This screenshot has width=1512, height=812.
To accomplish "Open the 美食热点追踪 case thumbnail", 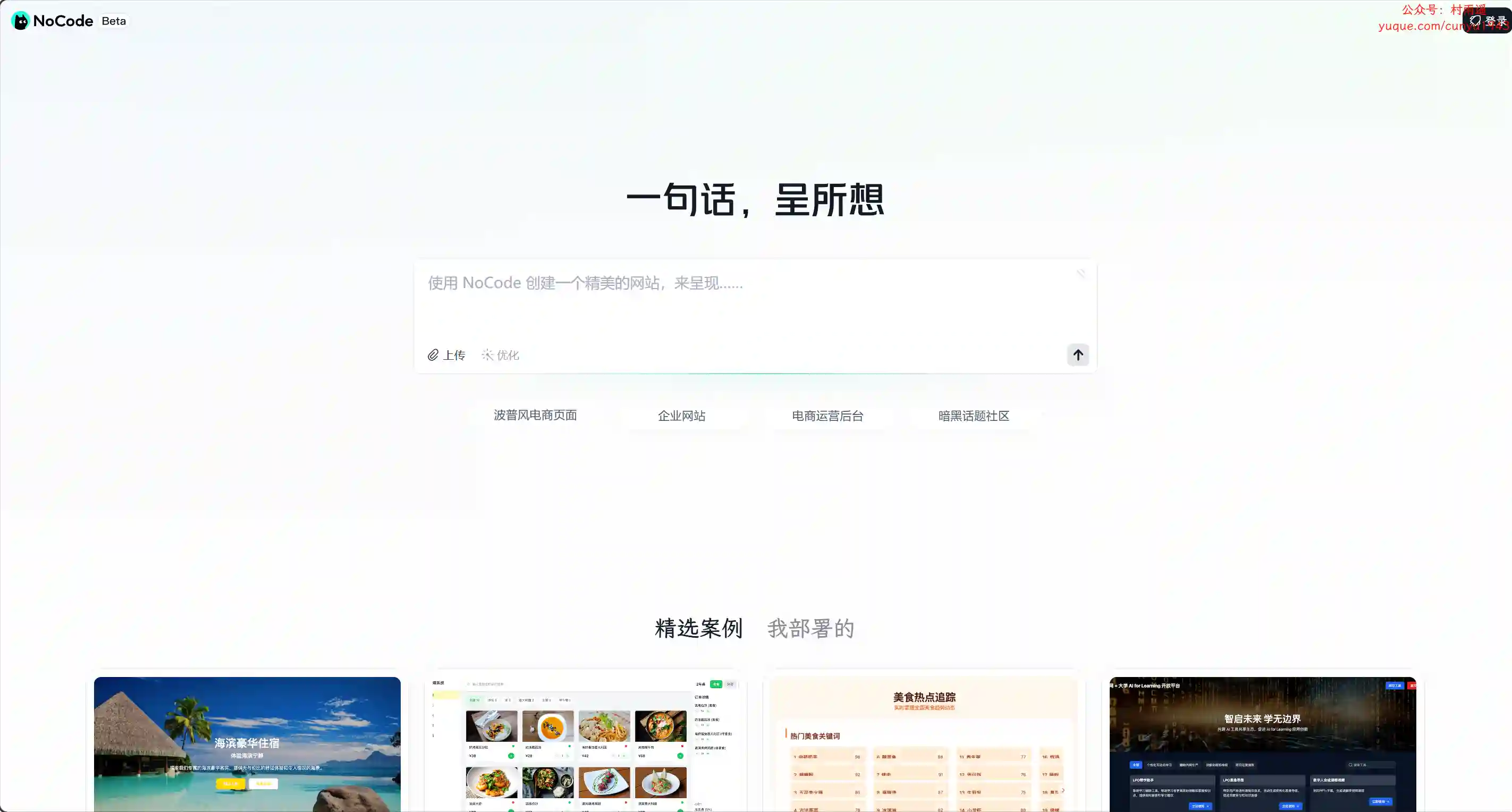I will [924, 744].
